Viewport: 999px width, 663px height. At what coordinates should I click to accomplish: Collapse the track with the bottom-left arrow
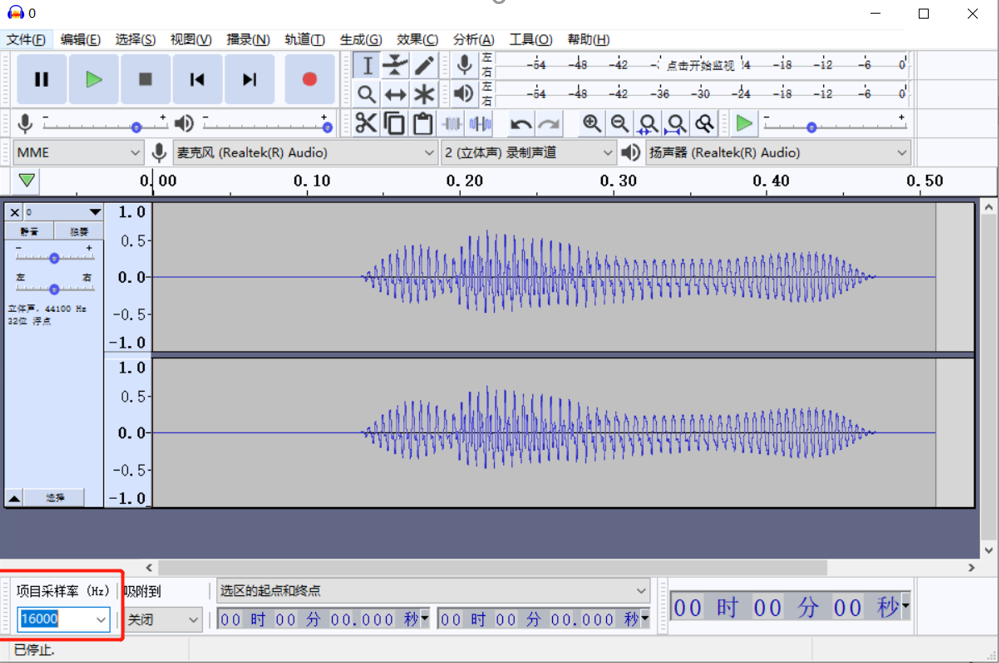point(15,497)
